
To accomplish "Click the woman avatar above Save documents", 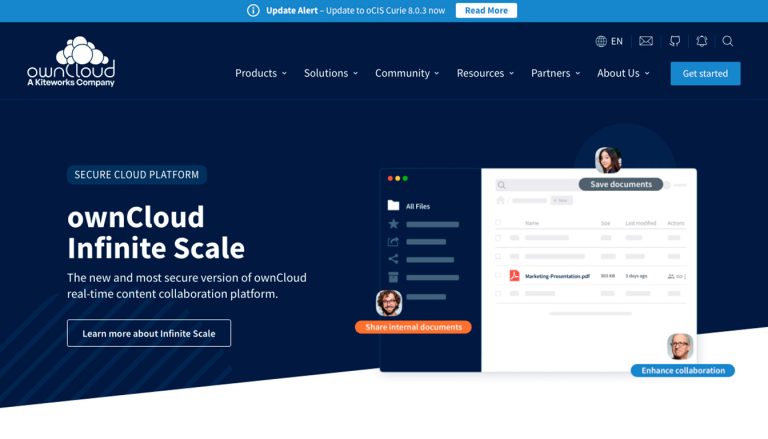I will tap(608, 160).
